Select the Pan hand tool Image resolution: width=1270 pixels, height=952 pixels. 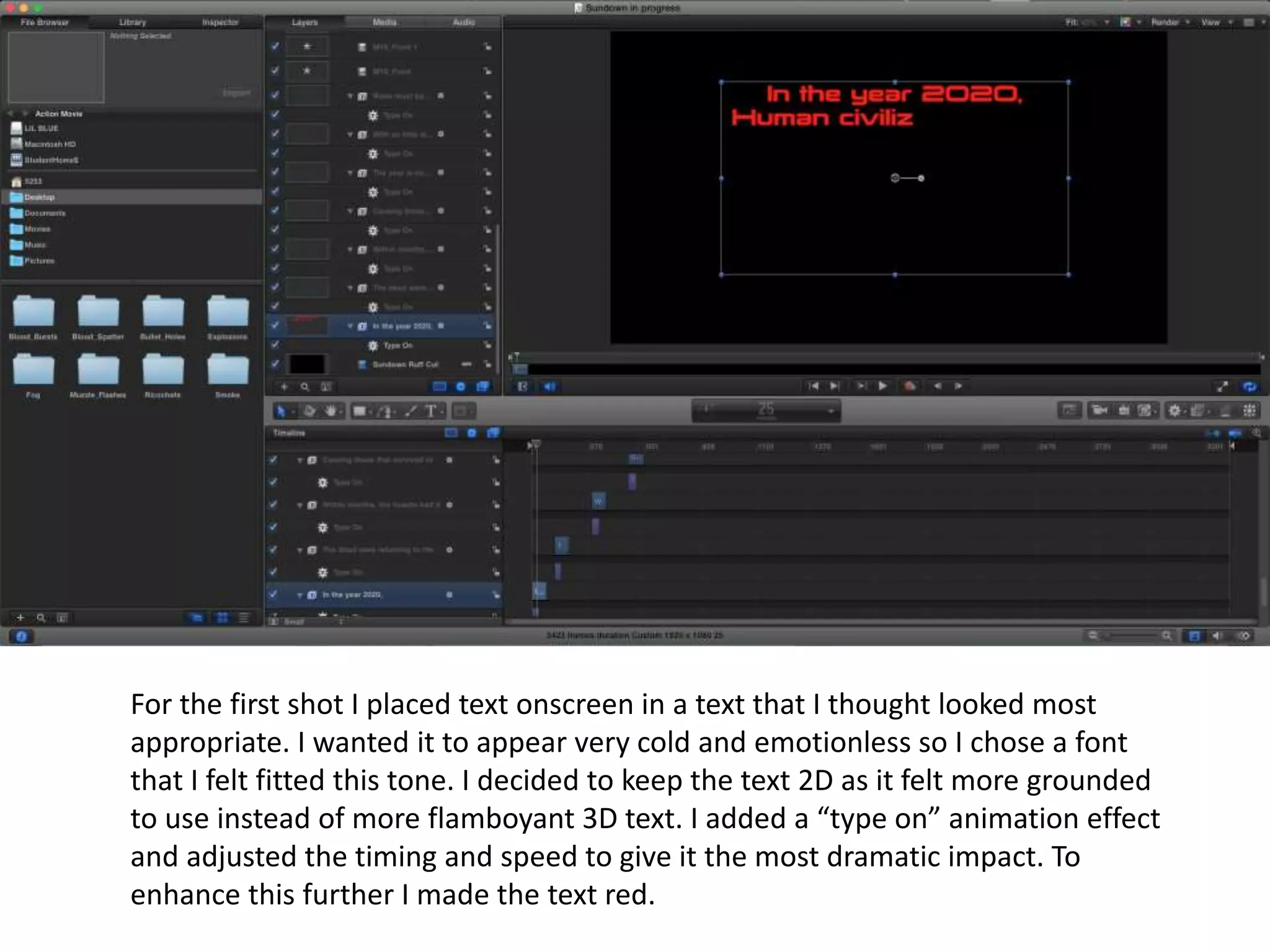[332, 411]
